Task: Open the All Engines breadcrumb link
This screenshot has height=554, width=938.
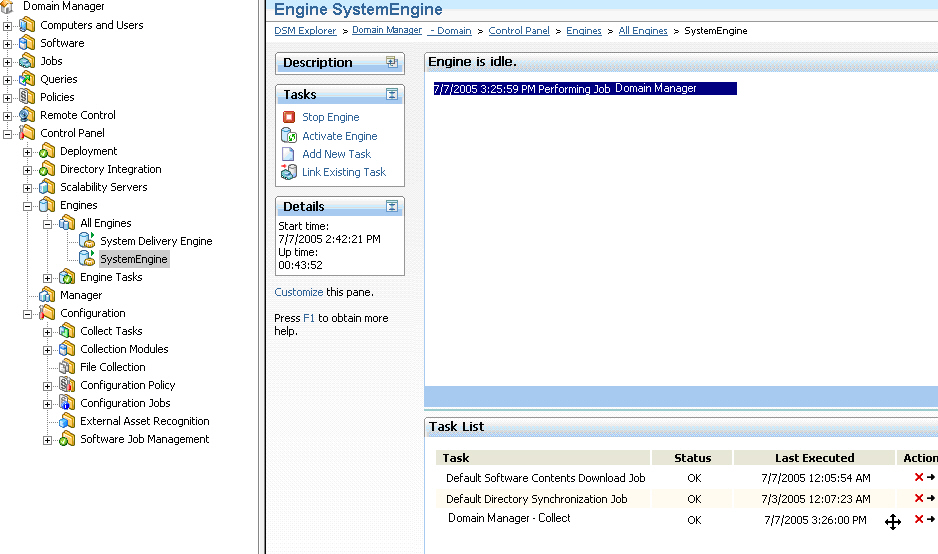Action: [642, 31]
